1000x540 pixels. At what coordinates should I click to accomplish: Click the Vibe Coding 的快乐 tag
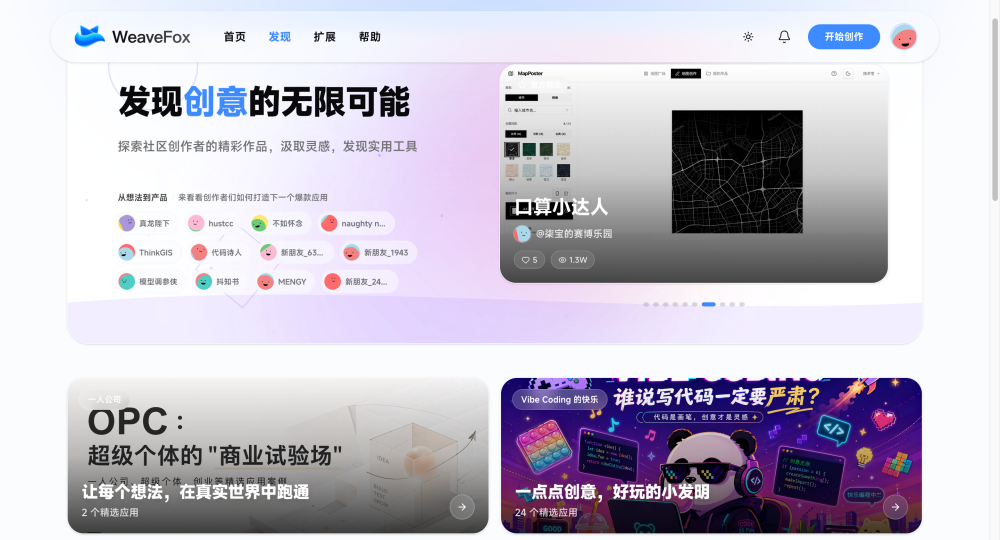(559, 399)
